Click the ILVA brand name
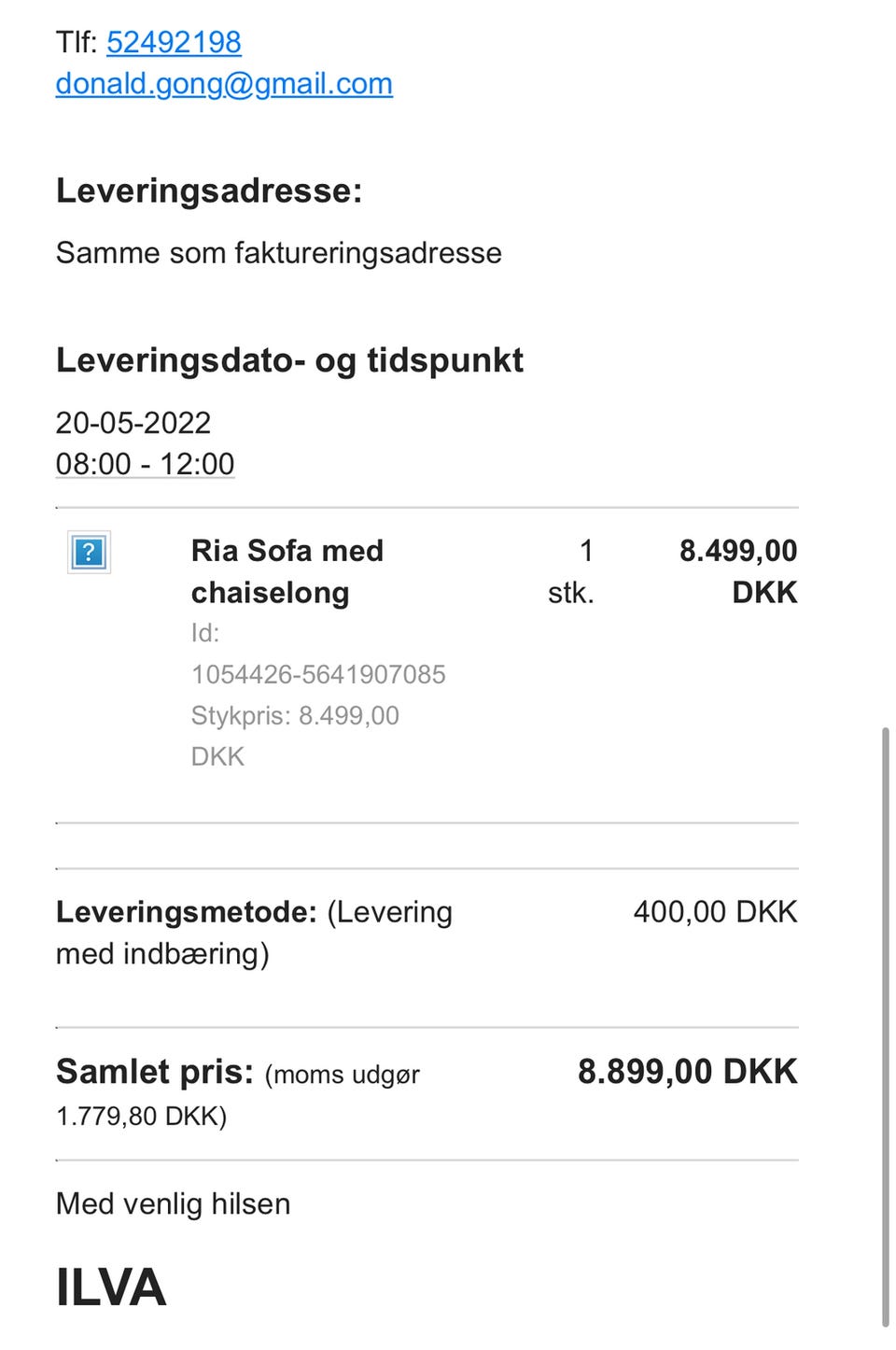The image size is (896, 1350). [x=111, y=1287]
